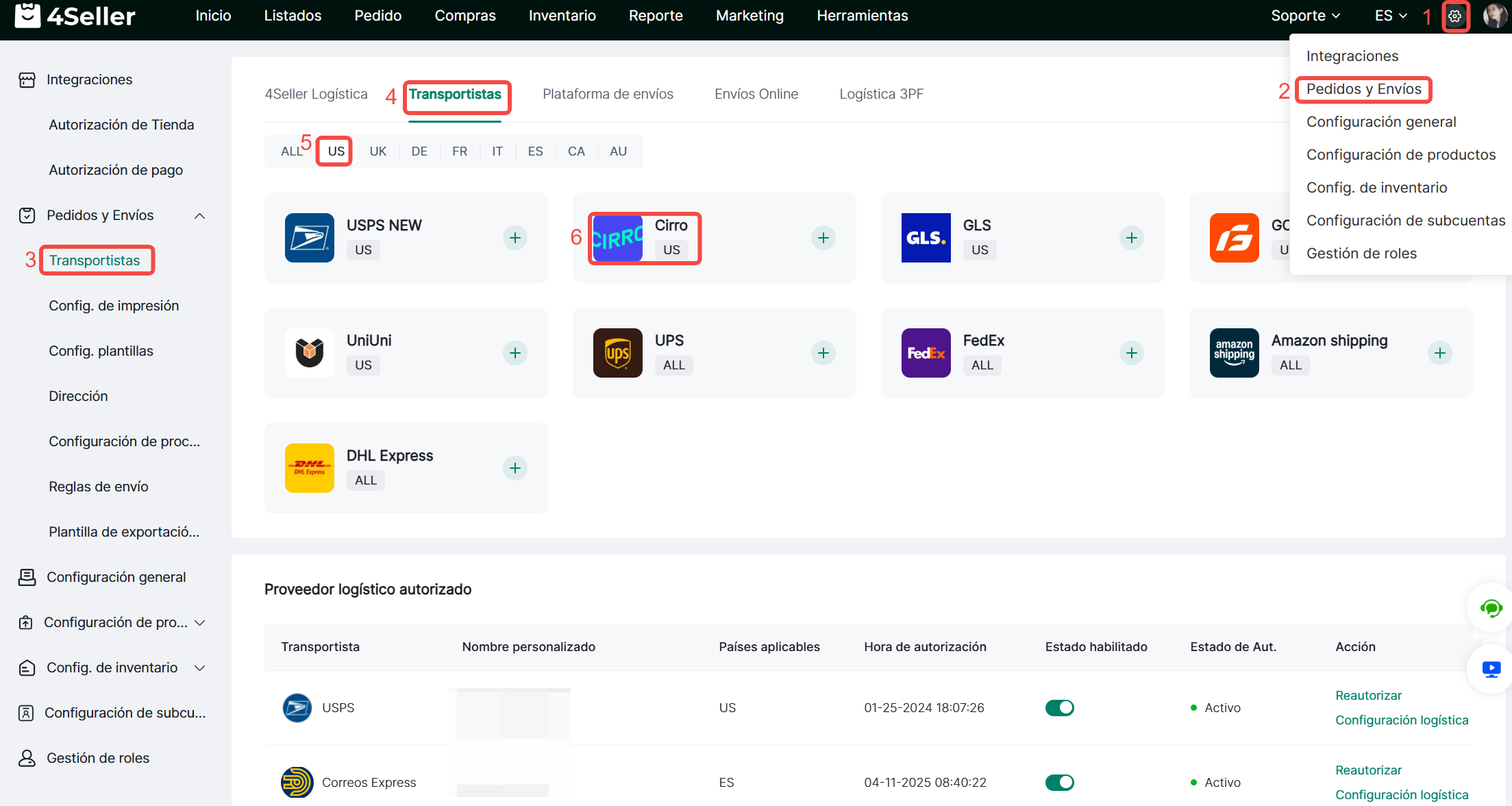Open Configuración logística for Correos Express

(1401, 794)
